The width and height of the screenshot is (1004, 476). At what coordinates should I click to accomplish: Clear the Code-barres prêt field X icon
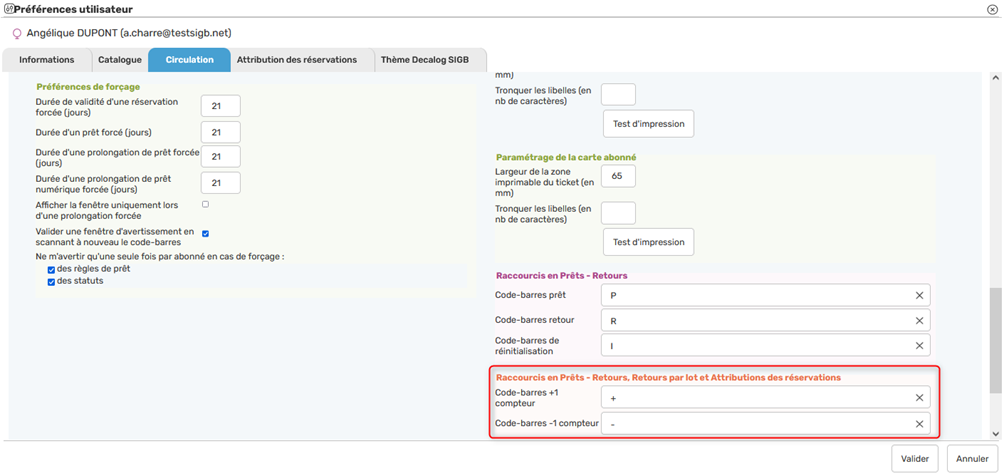[x=919, y=295]
